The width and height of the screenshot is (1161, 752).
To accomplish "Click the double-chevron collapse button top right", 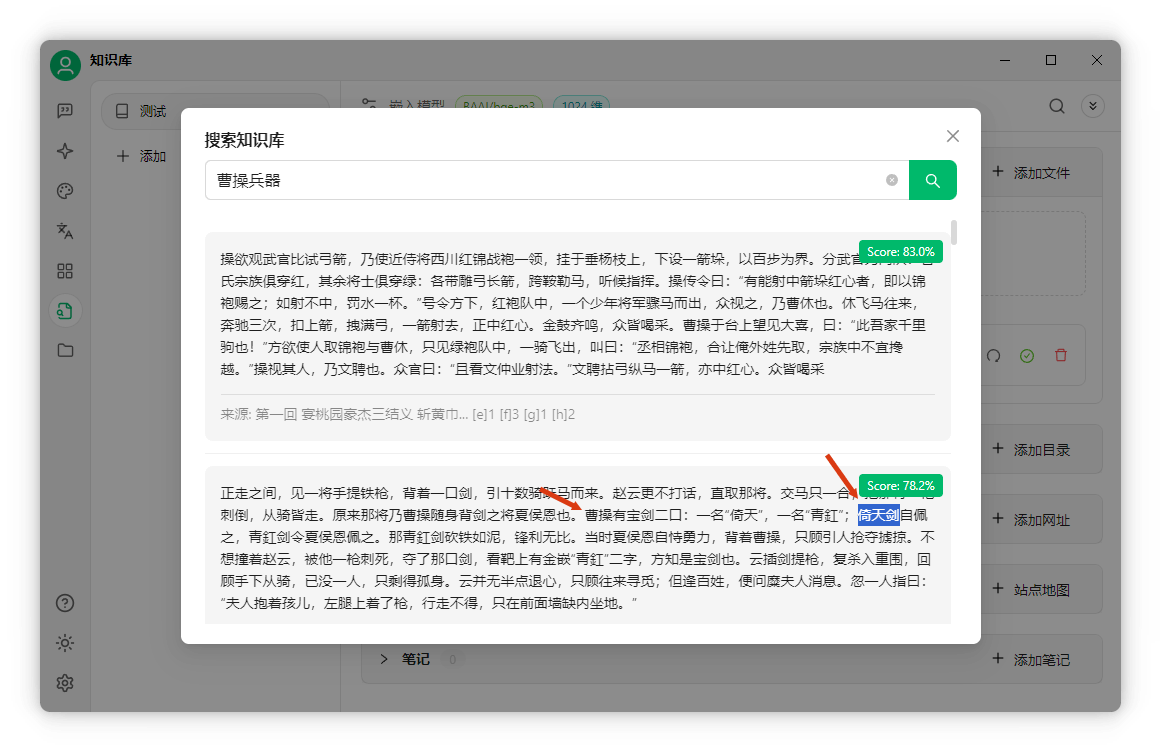I will [1093, 106].
